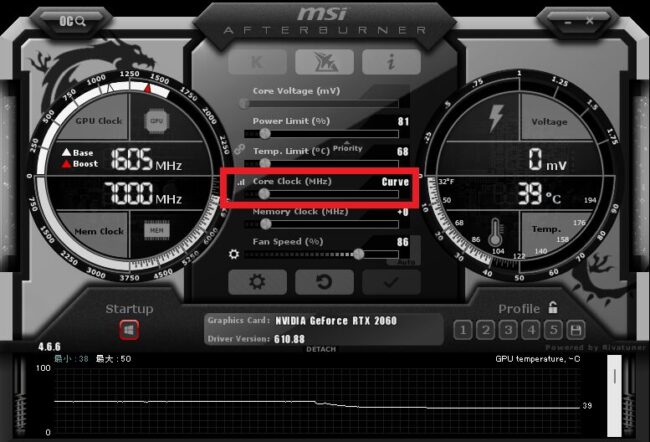Click the 7000 MHz memory clock readout
This screenshot has height=442, width=650.
(143, 193)
